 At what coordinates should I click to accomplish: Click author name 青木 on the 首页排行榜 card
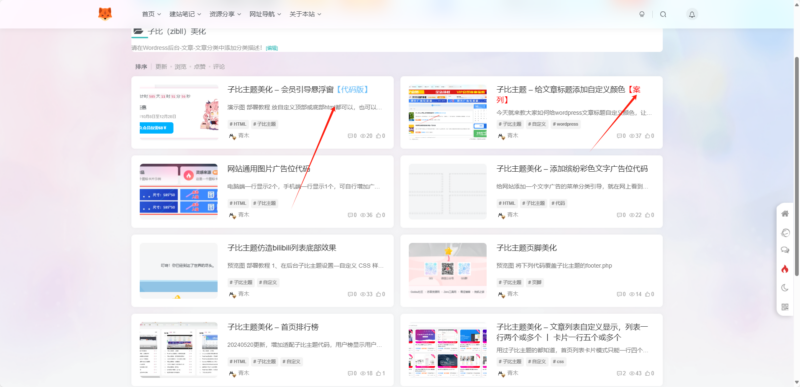(x=244, y=373)
